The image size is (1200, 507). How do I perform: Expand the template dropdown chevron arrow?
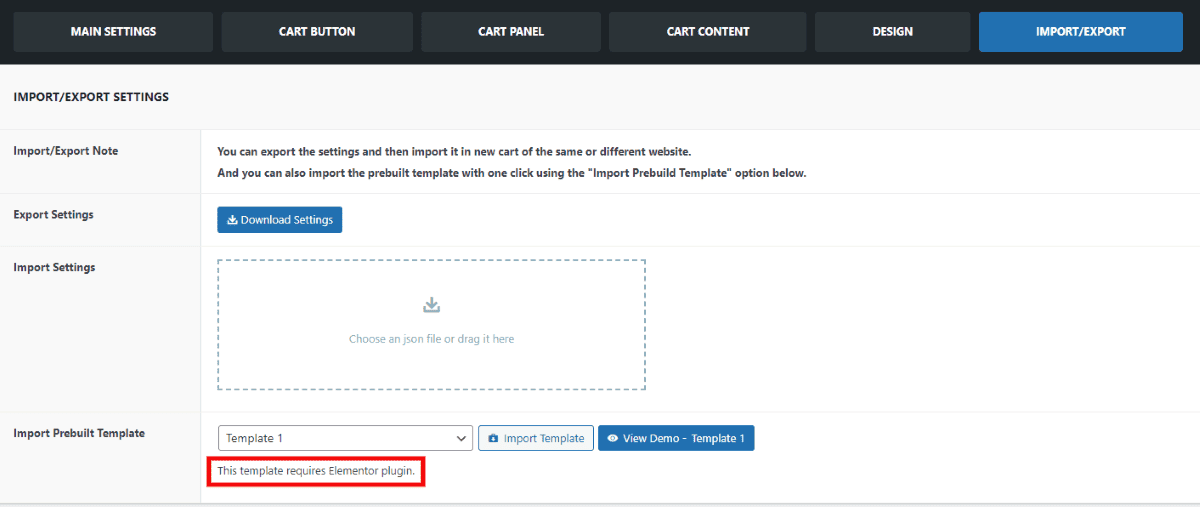(x=461, y=438)
